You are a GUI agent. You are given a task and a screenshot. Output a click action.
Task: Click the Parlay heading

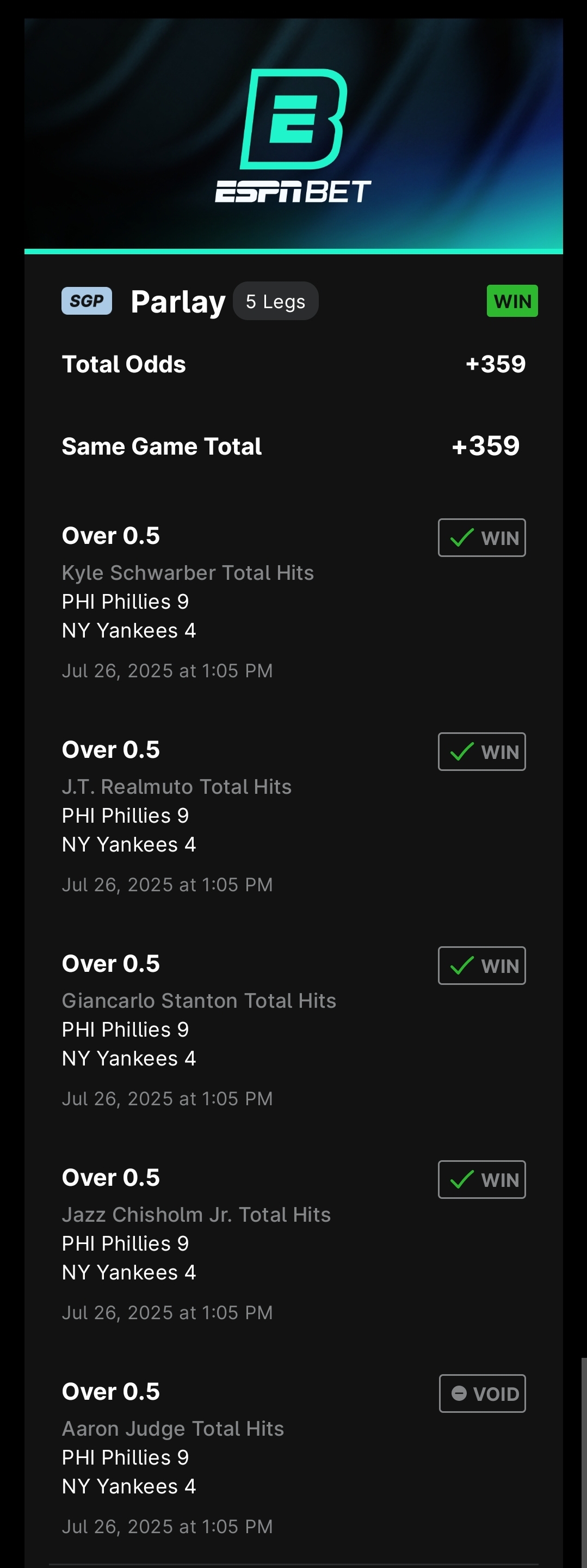[177, 302]
